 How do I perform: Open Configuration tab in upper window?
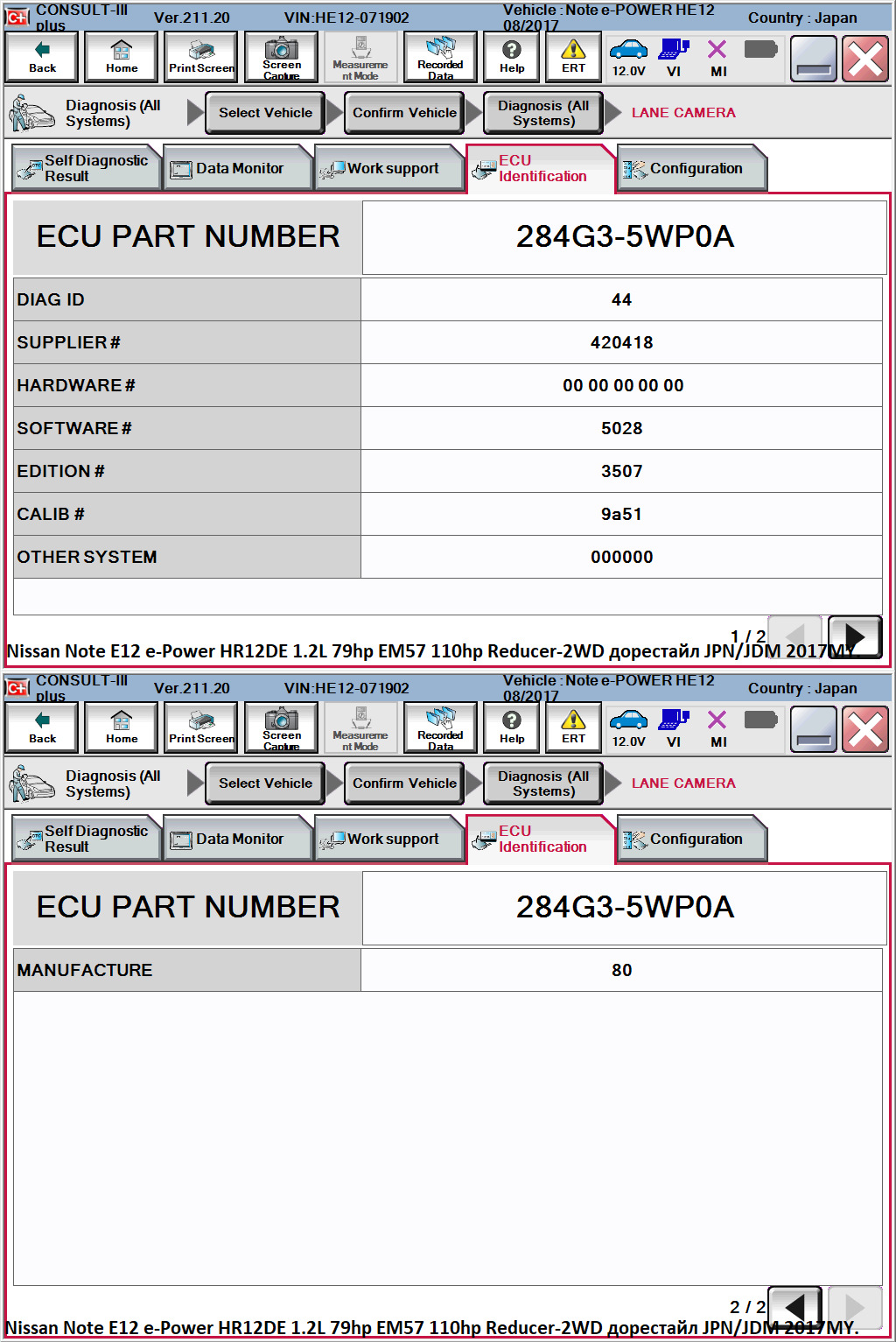coord(692,168)
